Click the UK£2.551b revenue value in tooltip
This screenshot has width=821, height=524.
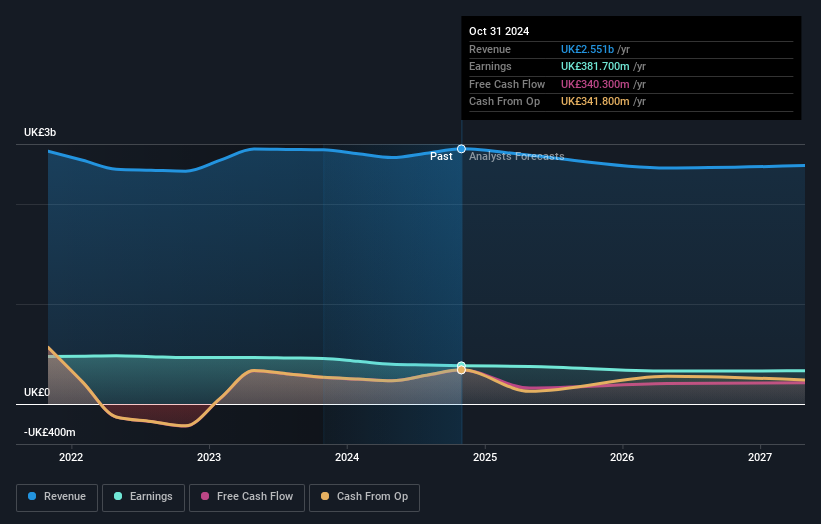click(x=587, y=49)
